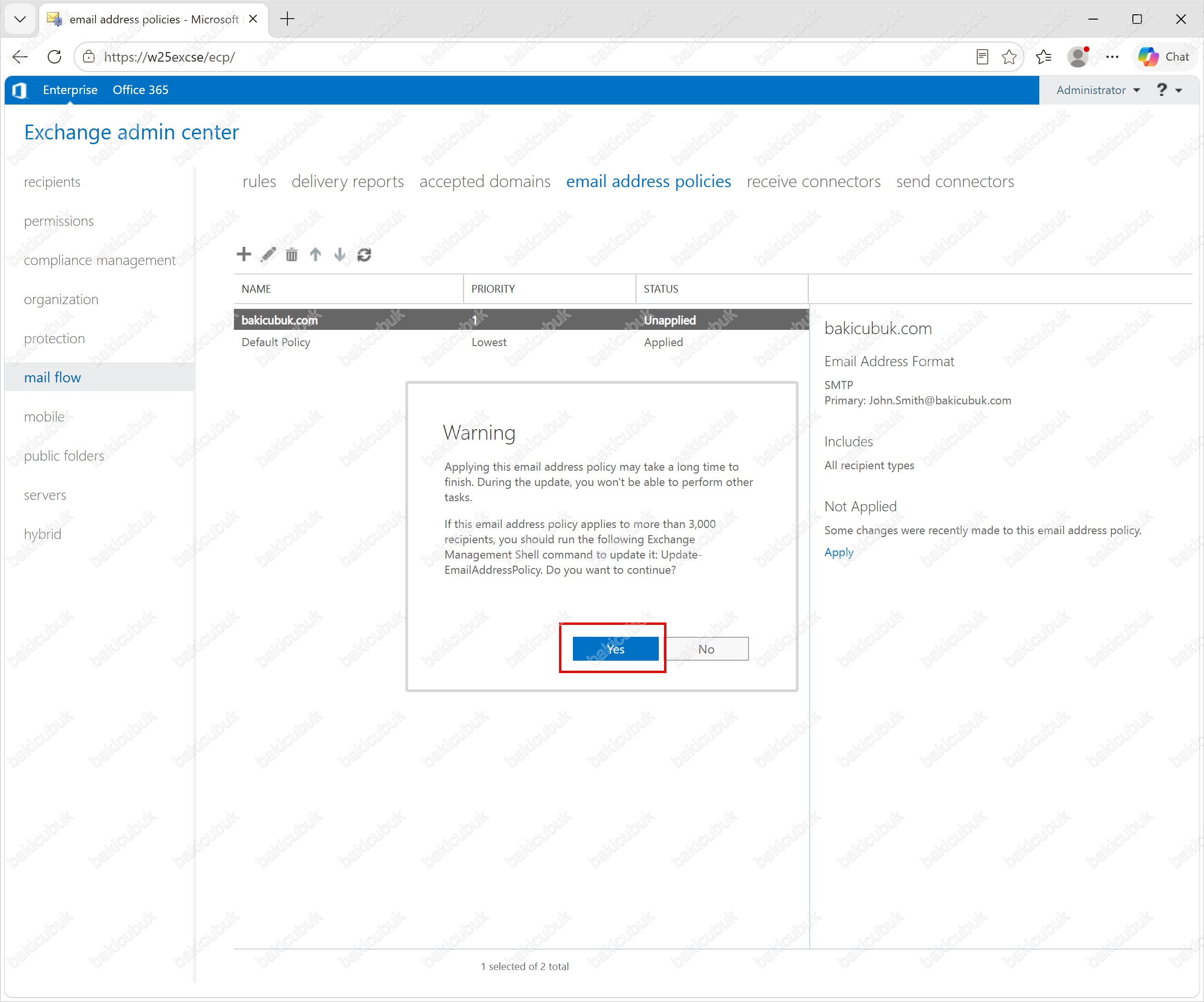The image size is (1204, 1002).
Task: Open hybrid in the left menu
Action: pos(42,534)
